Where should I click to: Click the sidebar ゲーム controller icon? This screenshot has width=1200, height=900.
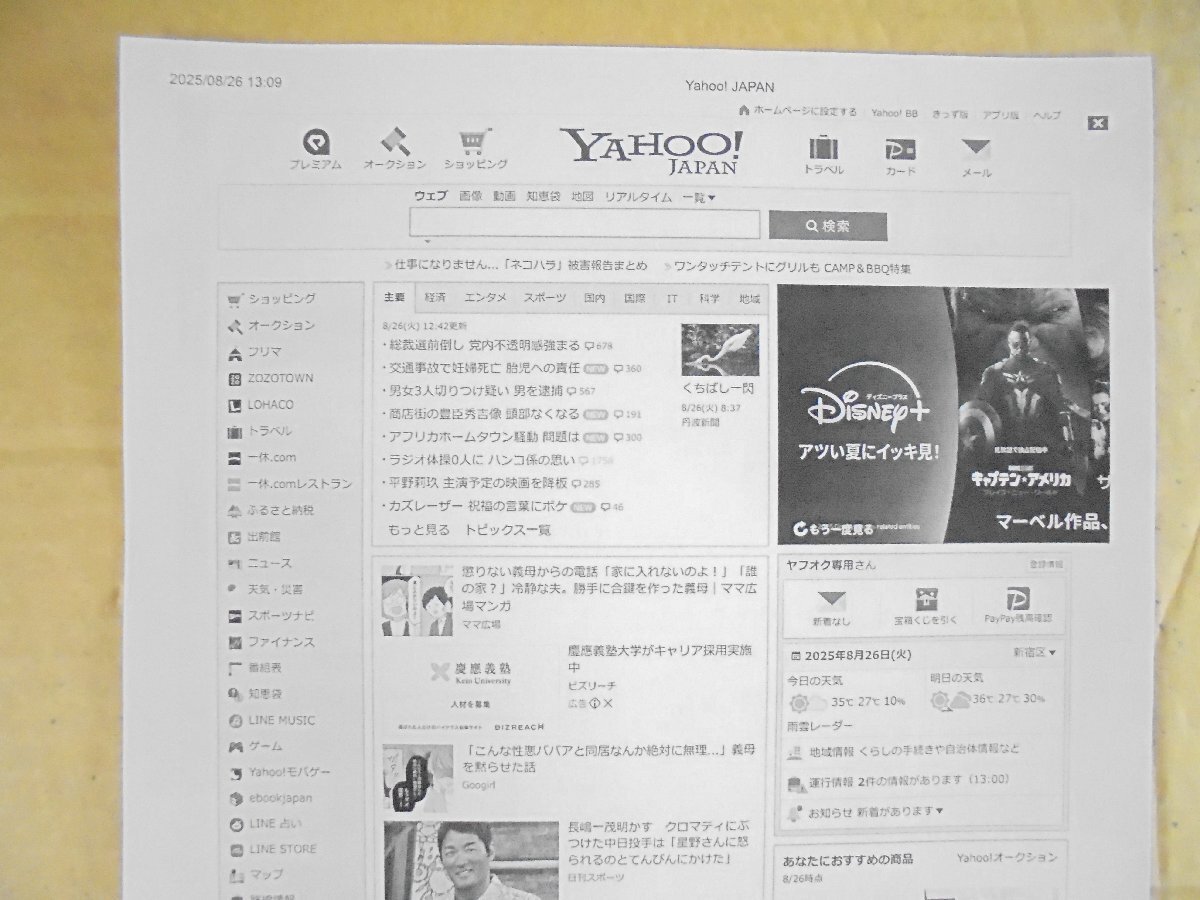click(x=235, y=746)
